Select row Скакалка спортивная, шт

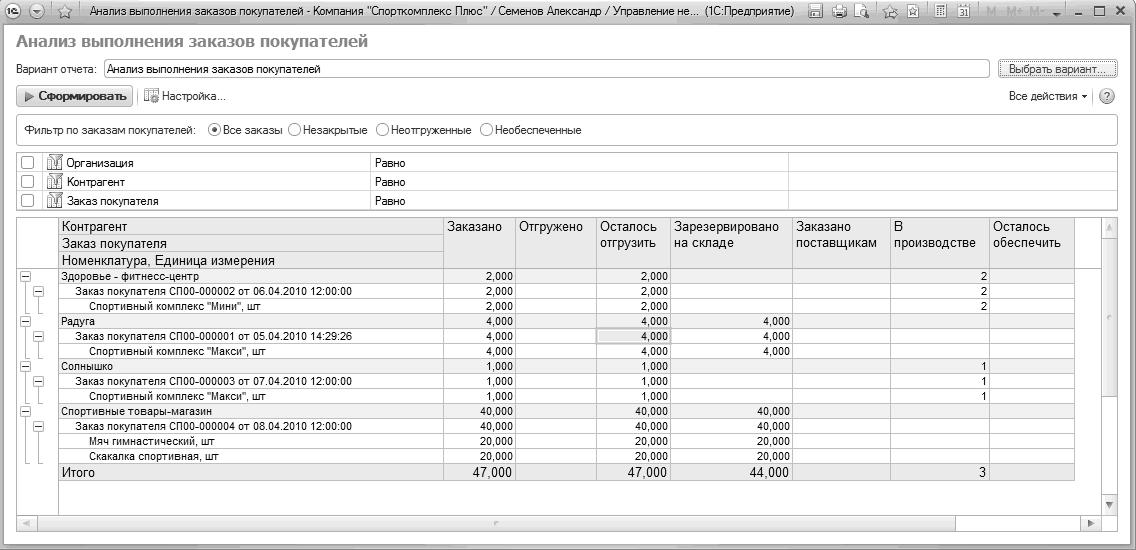251,457
